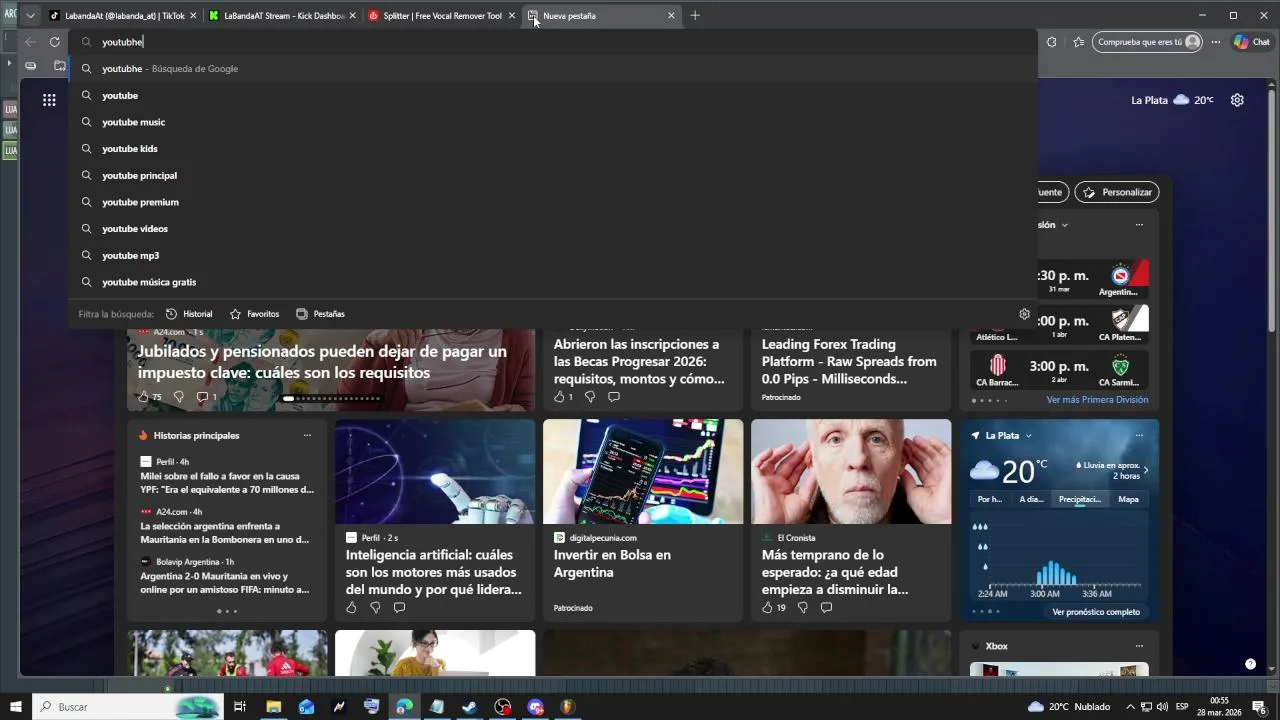
Task: Select the Mapa weather tab
Action: (1128, 499)
